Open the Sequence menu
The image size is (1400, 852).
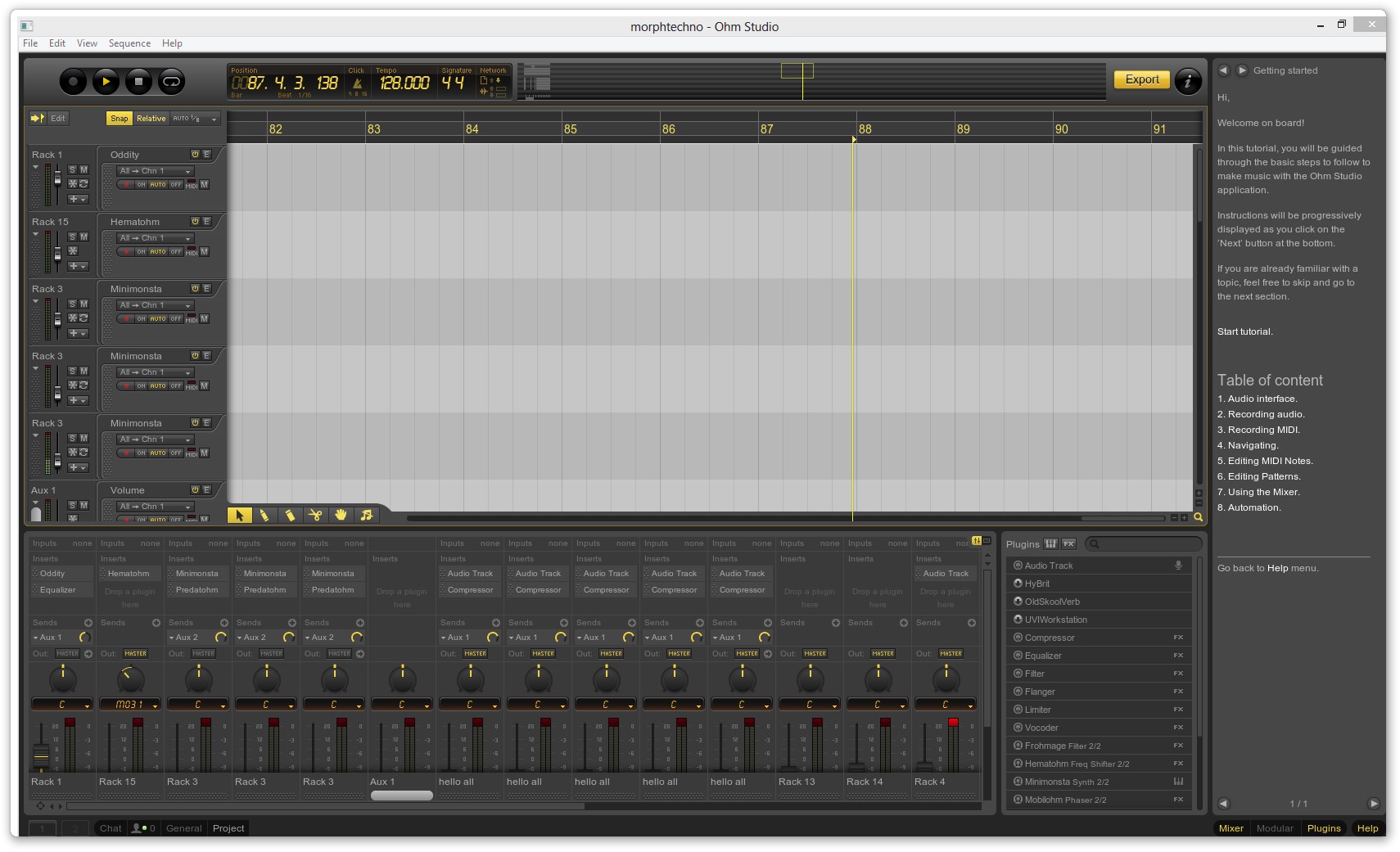(129, 43)
